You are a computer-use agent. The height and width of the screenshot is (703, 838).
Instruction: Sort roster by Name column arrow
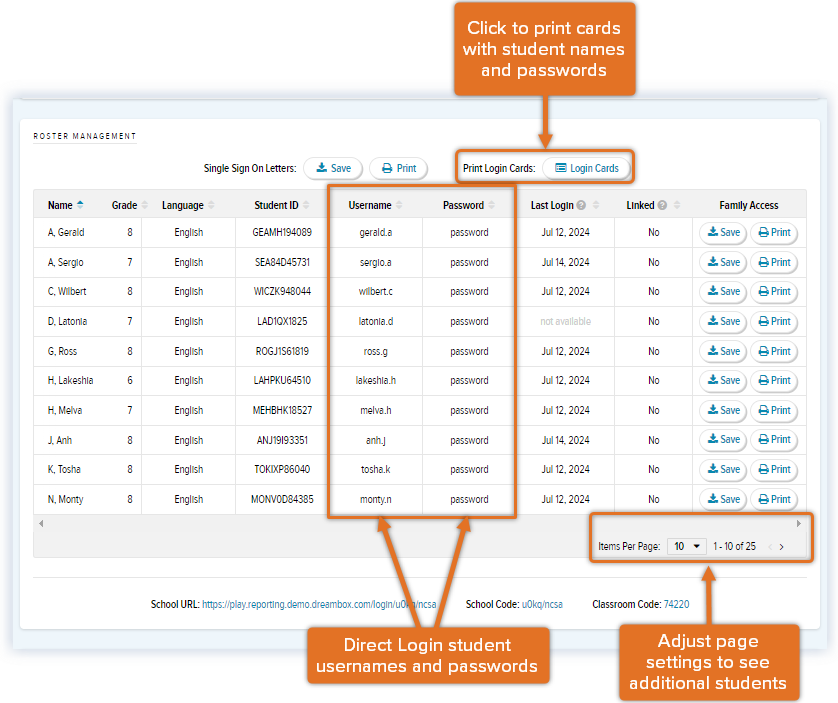click(80, 205)
